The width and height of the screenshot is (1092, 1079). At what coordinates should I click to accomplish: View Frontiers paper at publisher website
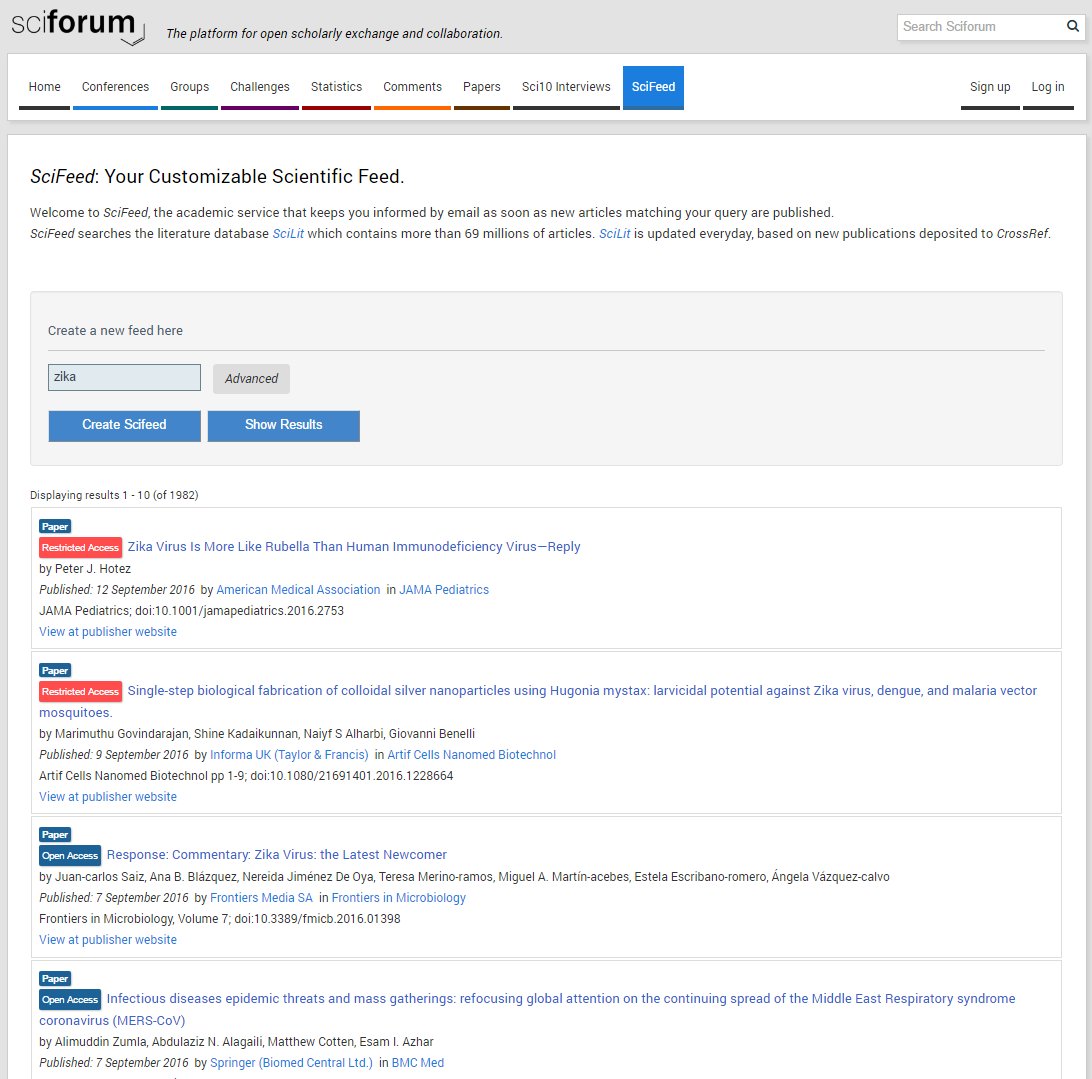coord(108,940)
